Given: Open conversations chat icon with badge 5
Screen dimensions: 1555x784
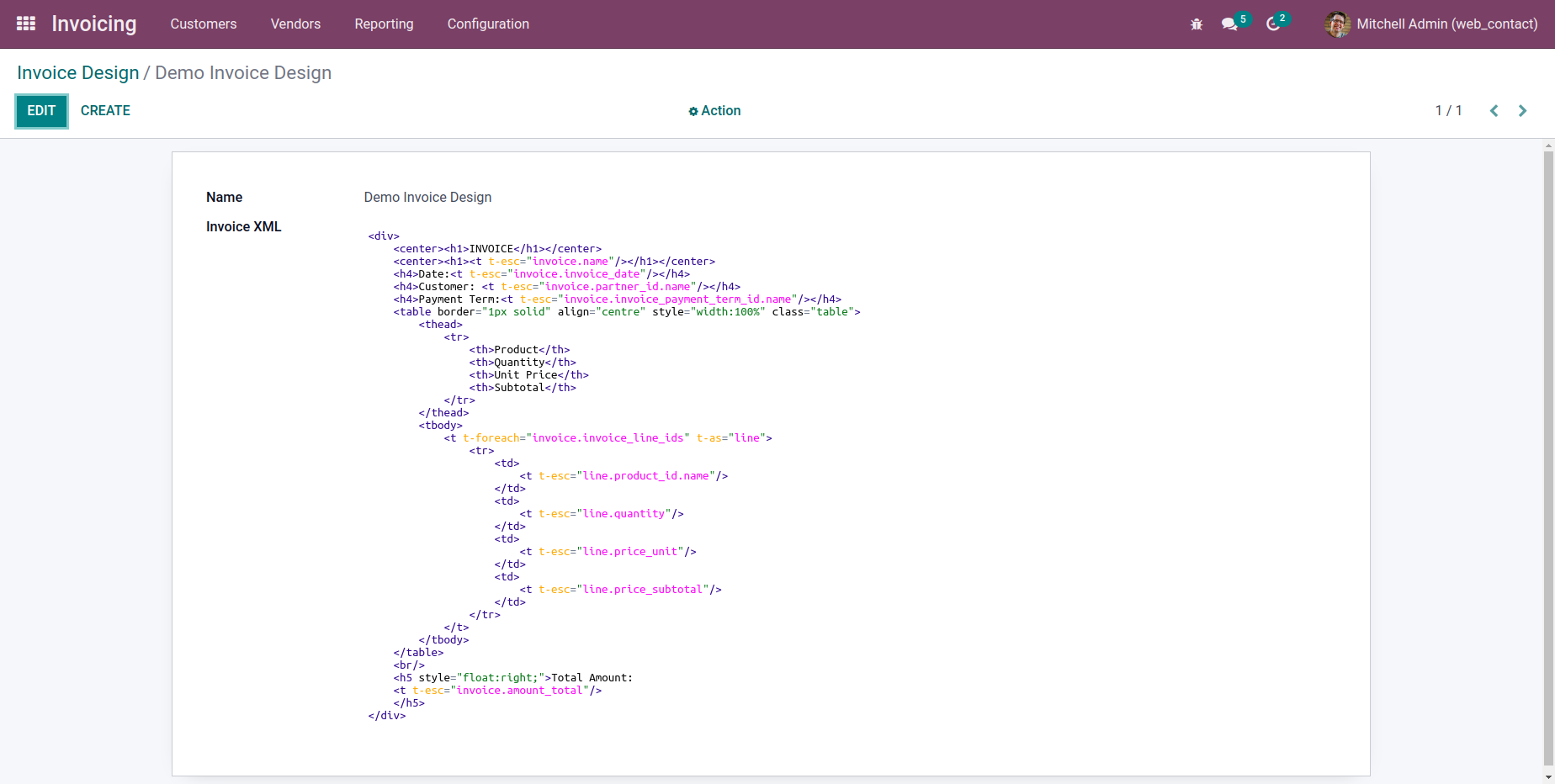Looking at the screenshot, I should [x=1229, y=24].
